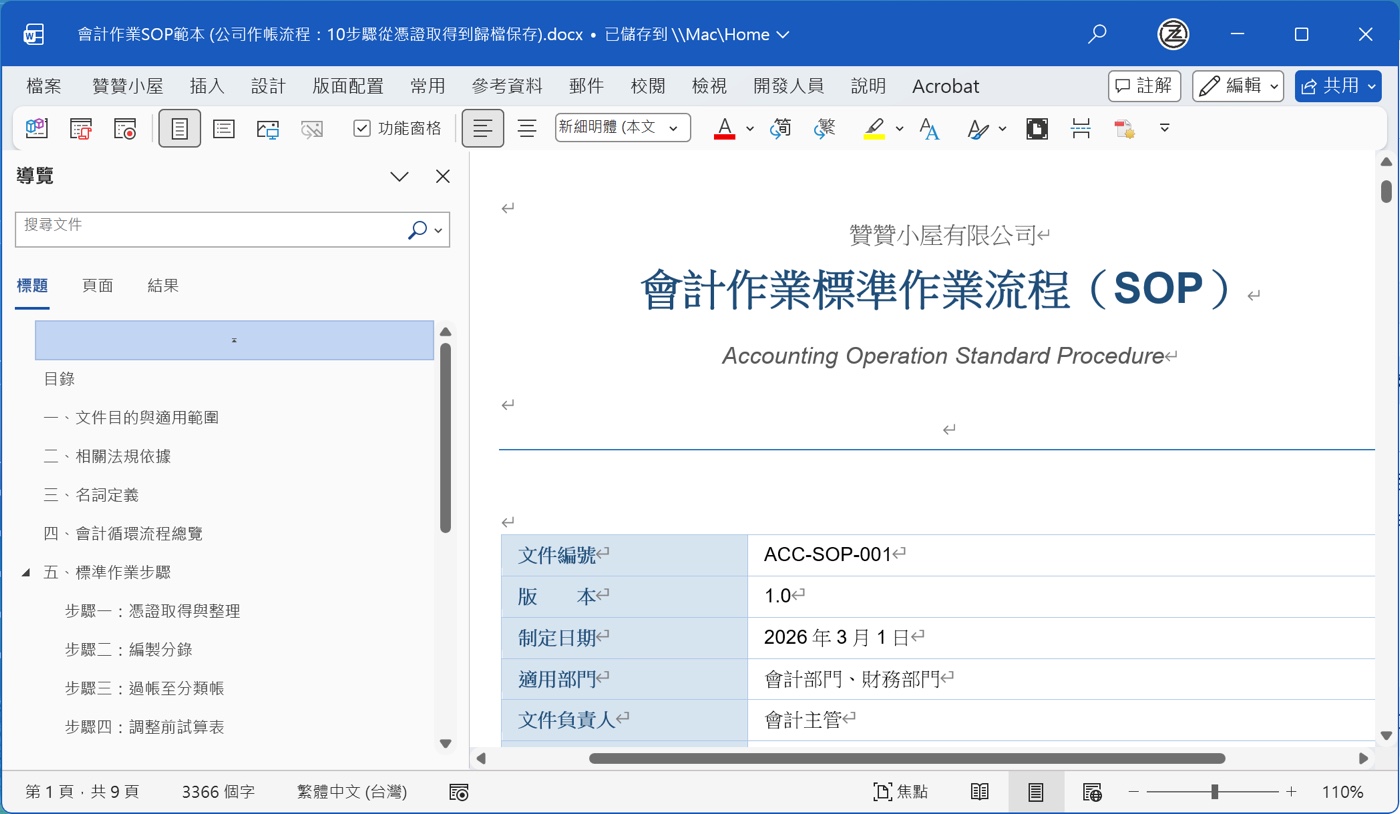The height and width of the screenshot is (814, 1400).
Task: Collapse the 五、標準作業步驟 heading in navigation
Action: (28, 571)
